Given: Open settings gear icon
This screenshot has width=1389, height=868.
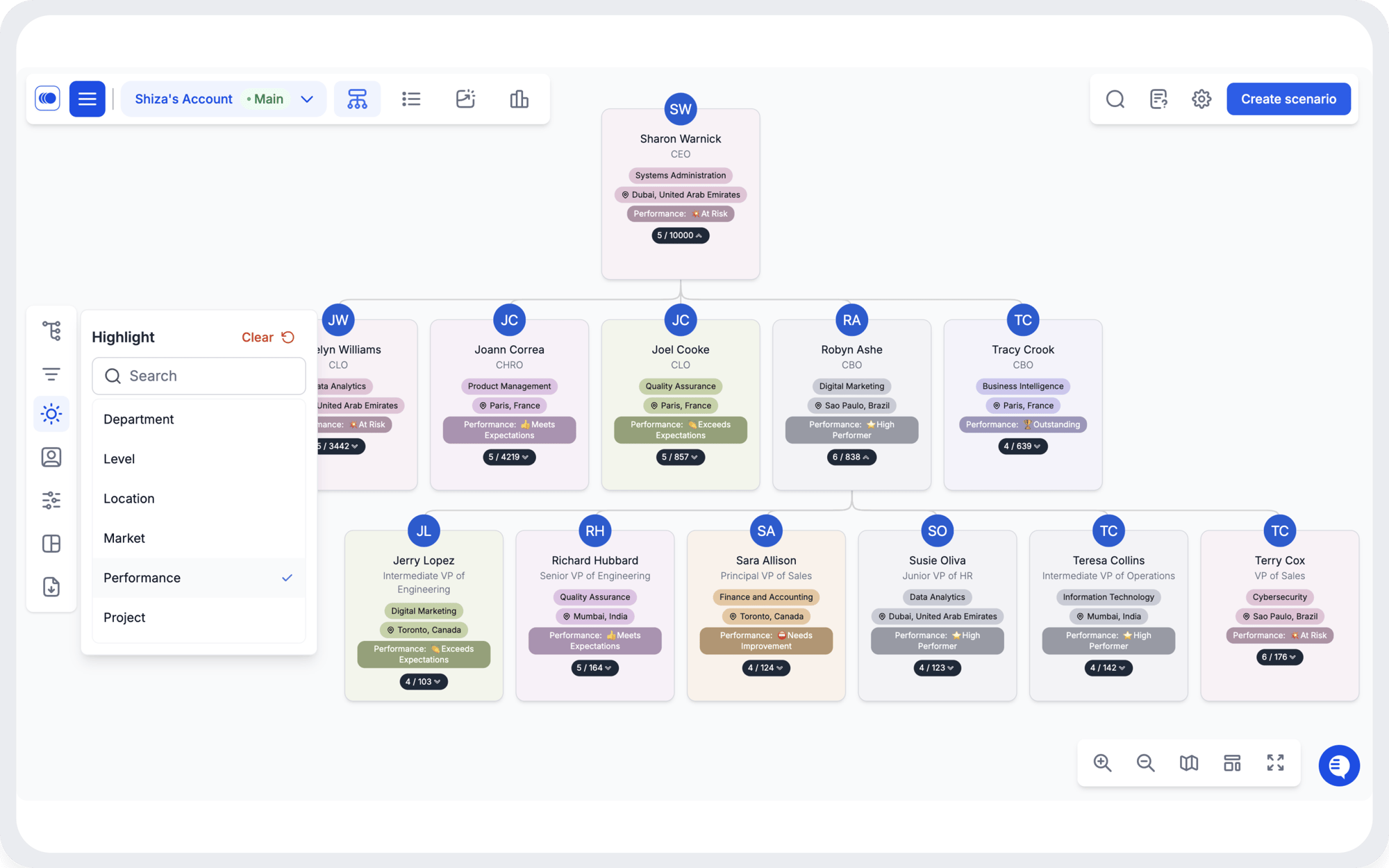Looking at the screenshot, I should click(x=1201, y=99).
